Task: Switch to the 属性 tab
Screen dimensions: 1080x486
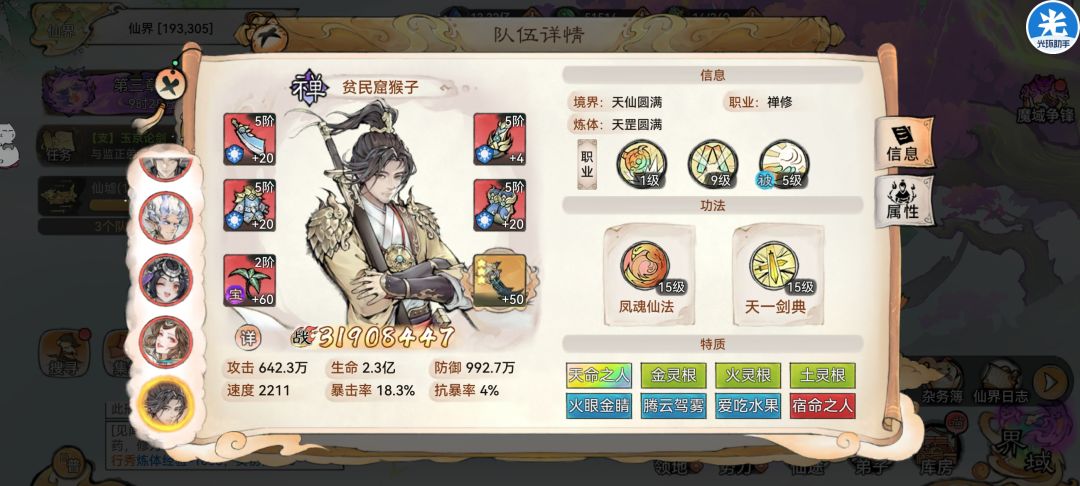Action: [x=904, y=201]
